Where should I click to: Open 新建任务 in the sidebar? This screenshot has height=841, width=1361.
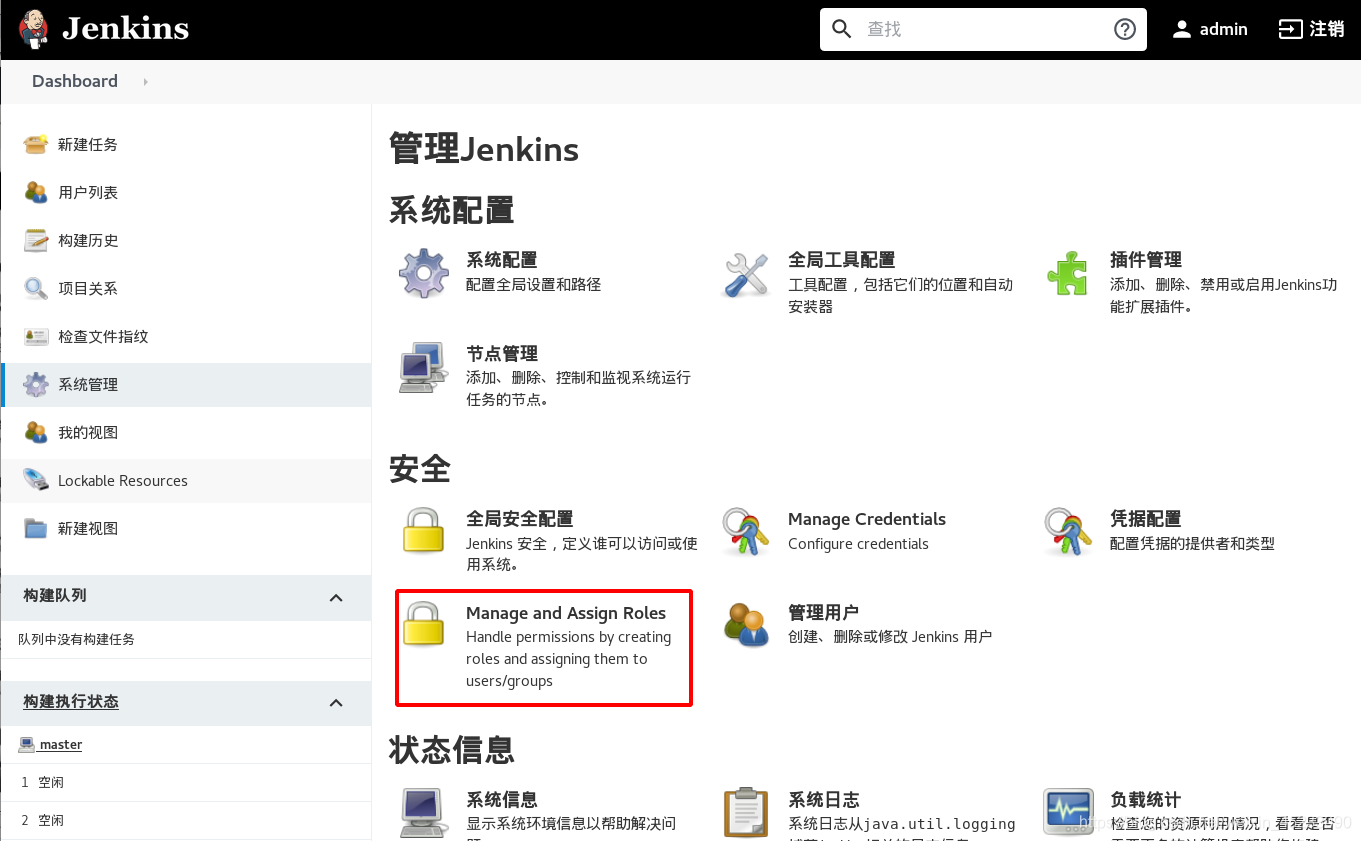(88, 144)
